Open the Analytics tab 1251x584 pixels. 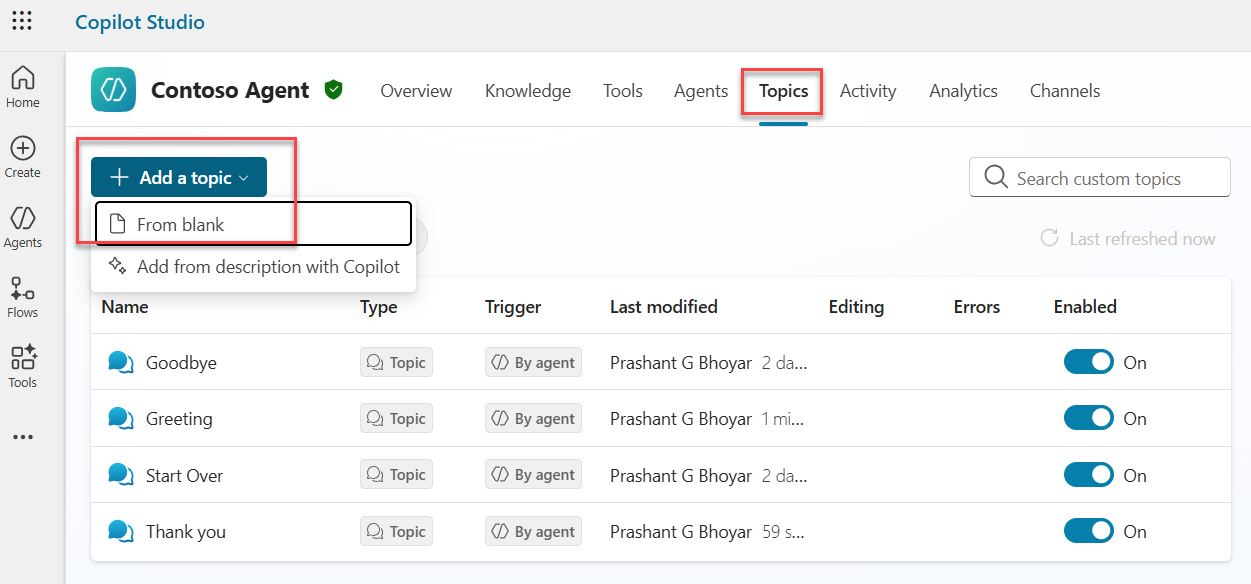962,91
